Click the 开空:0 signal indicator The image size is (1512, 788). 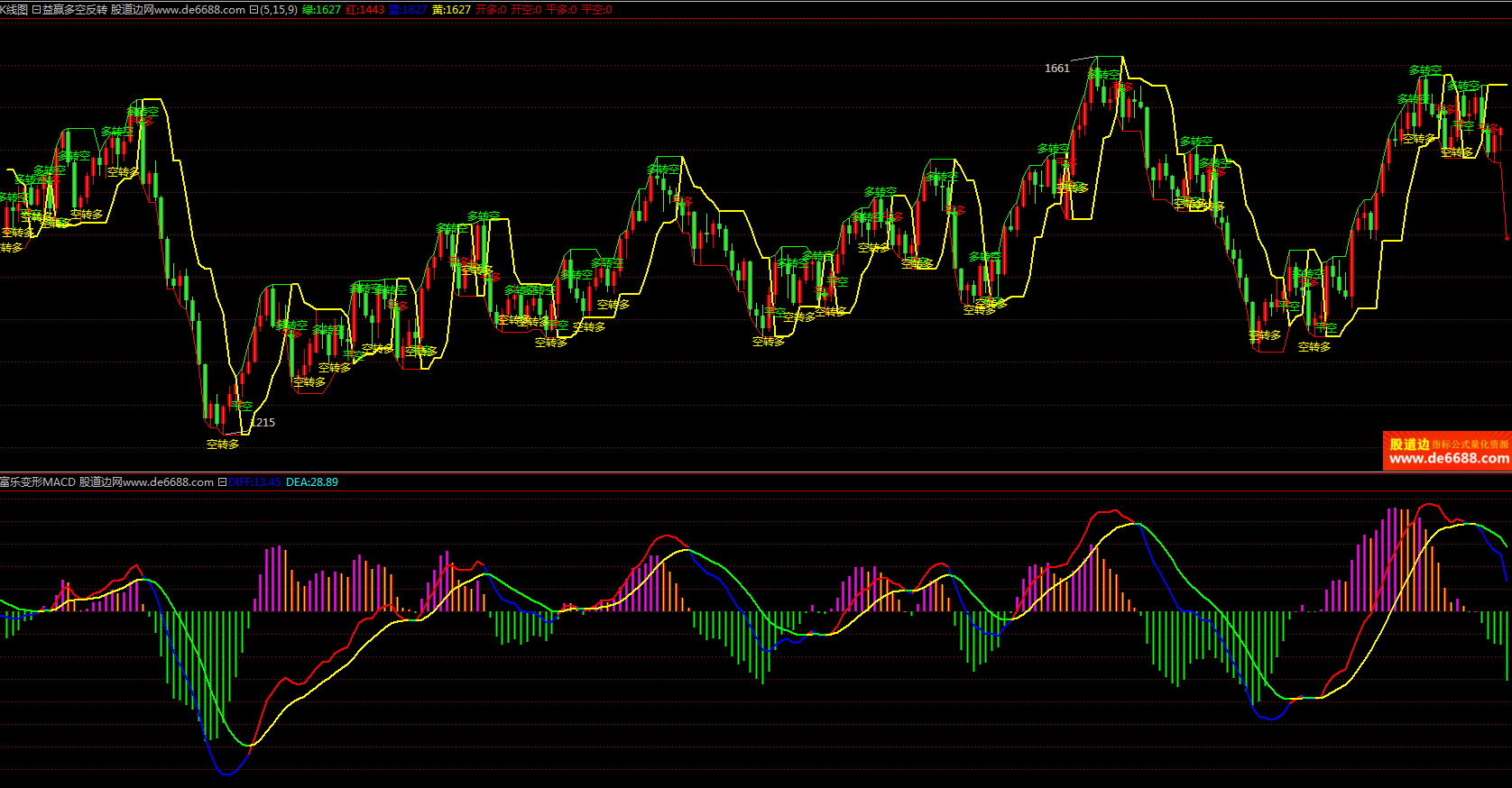click(526, 10)
